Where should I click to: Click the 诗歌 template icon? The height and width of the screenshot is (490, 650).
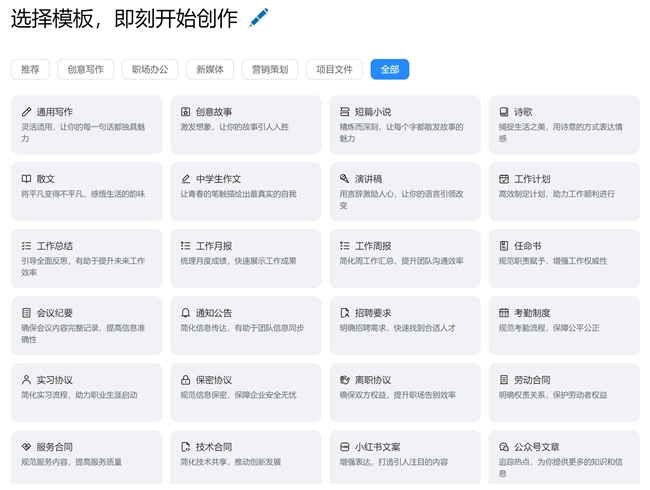tap(505, 112)
